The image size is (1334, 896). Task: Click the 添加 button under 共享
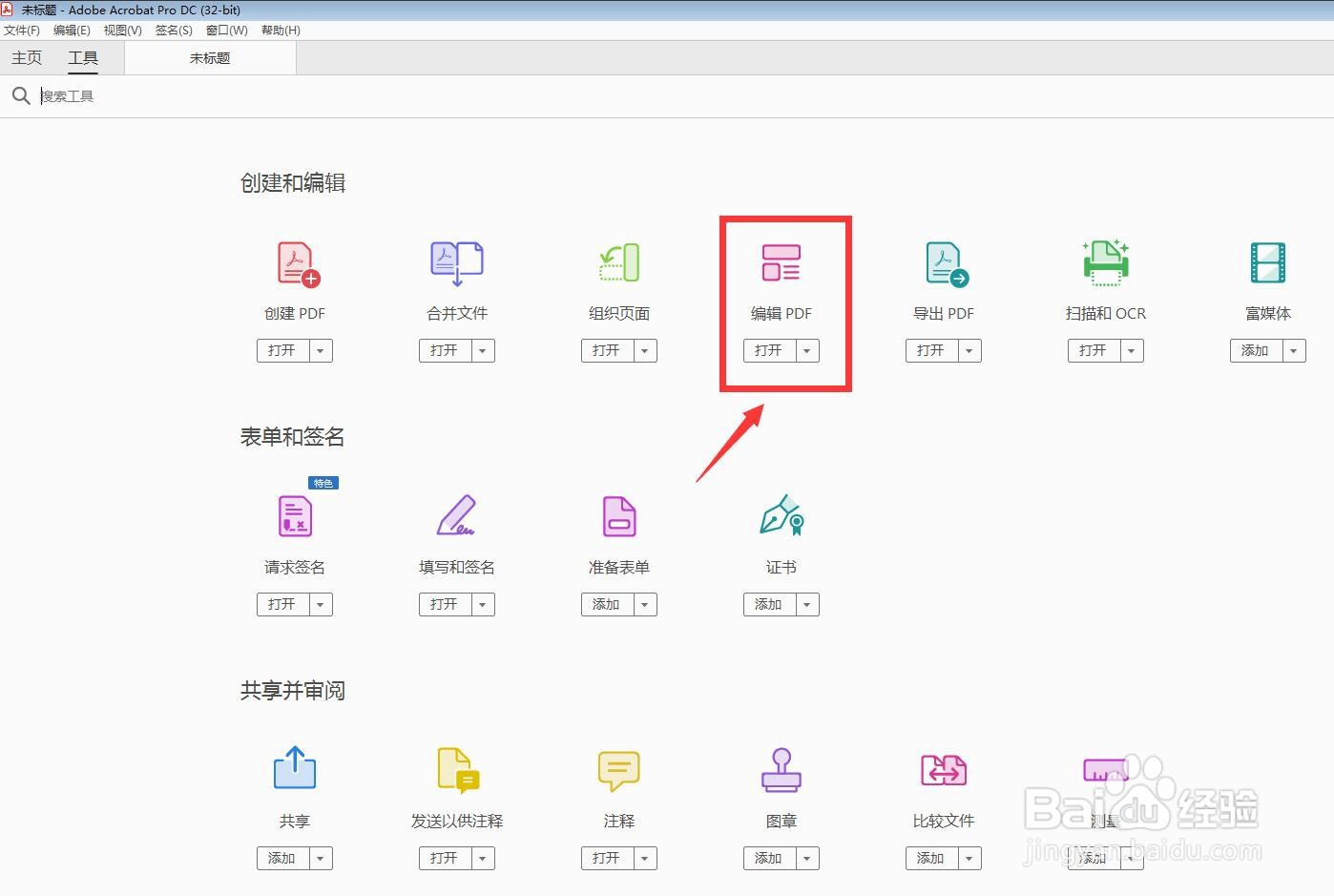click(x=282, y=858)
